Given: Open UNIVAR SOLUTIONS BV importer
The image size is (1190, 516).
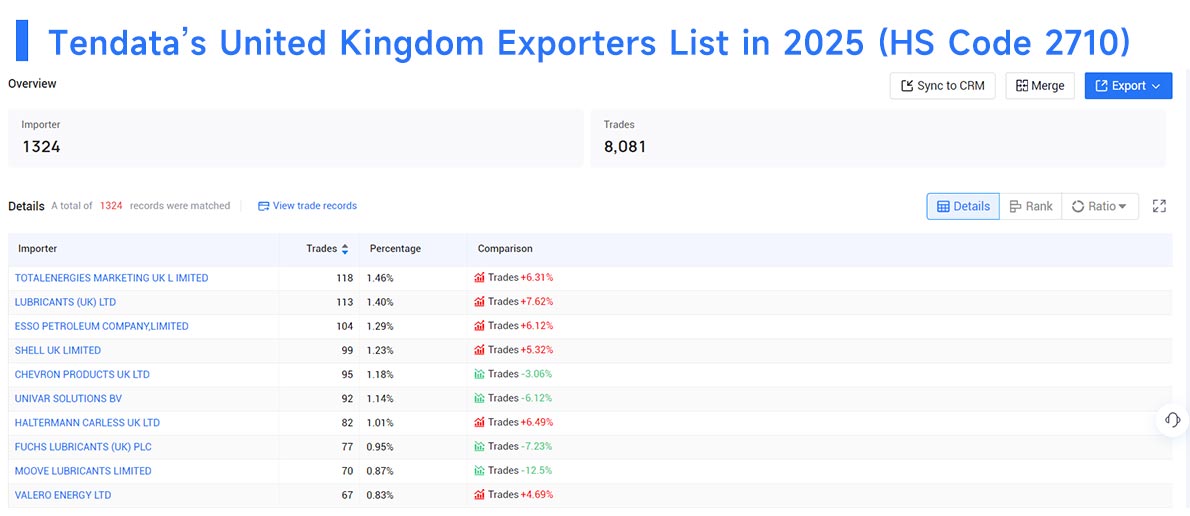Looking at the screenshot, I should (68, 398).
